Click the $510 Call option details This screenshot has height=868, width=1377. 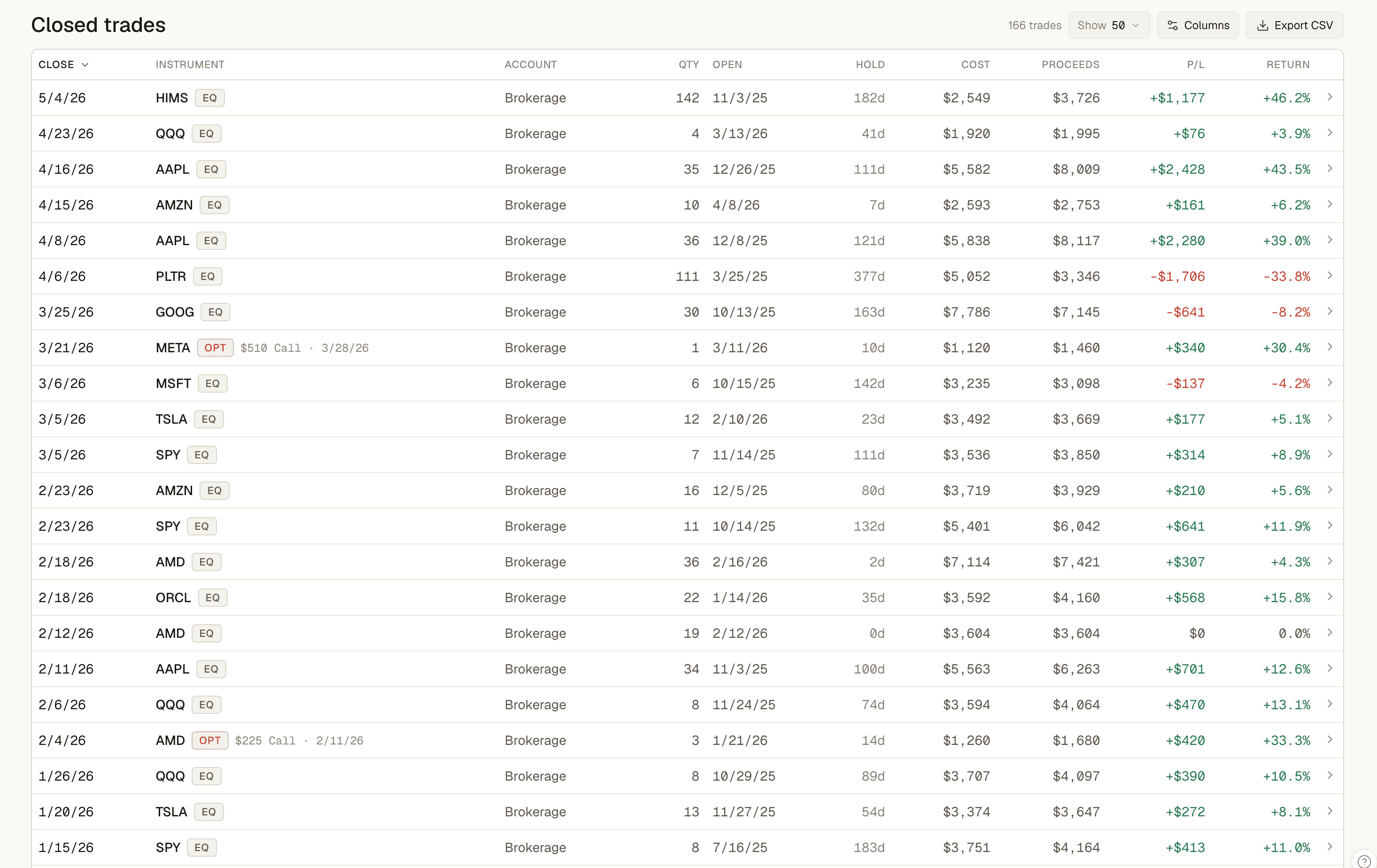(304, 348)
